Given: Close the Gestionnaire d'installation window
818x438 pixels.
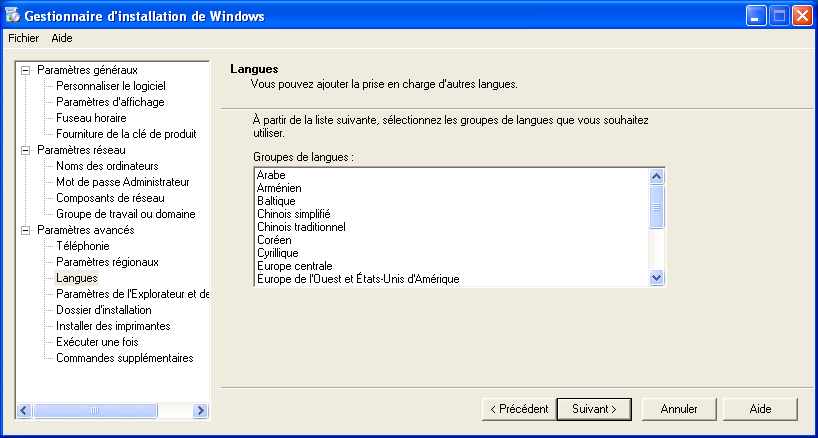Looking at the screenshot, I should 802,16.
